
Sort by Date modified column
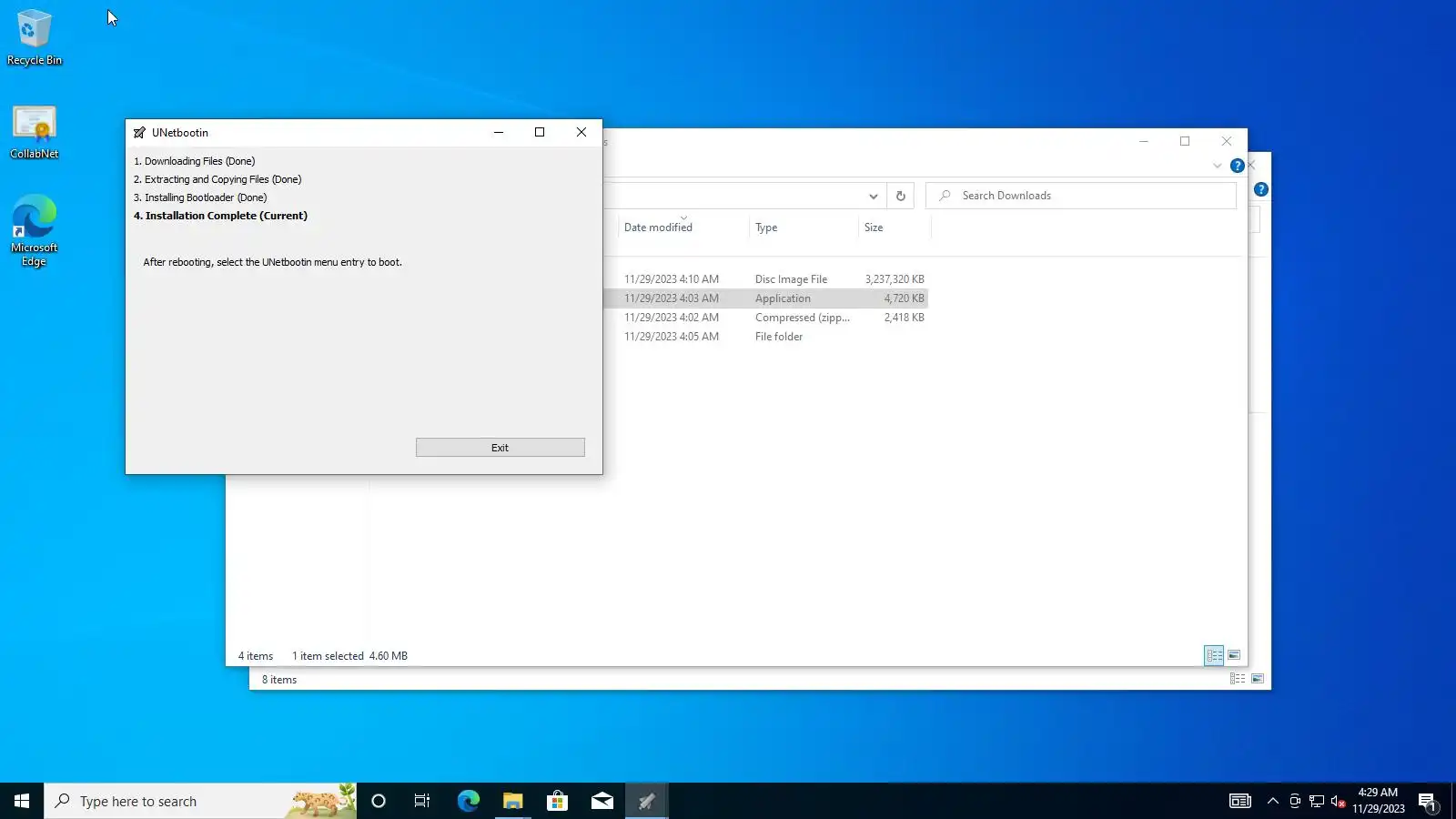(658, 227)
